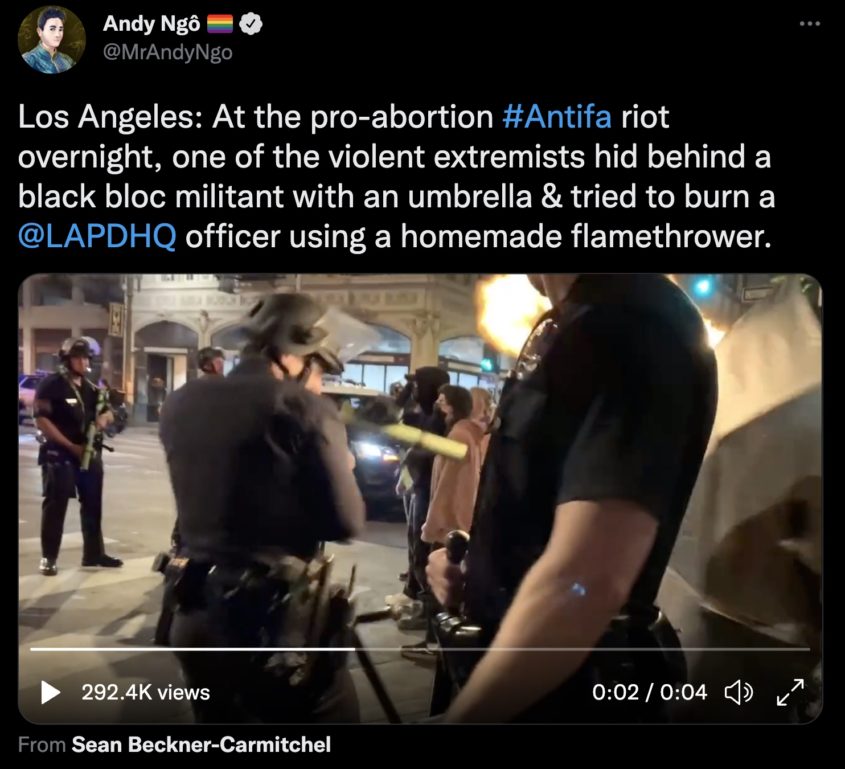Click the Andy Ngô display name
845x769 pixels.
[x=151, y=24]
